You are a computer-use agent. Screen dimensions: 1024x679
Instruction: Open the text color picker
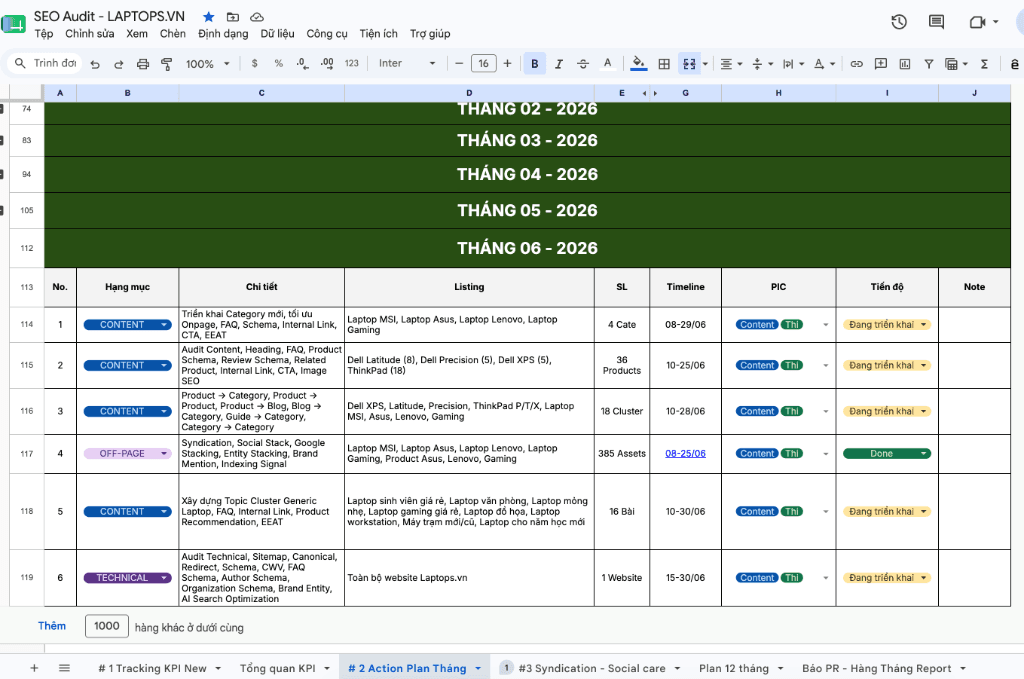click(x=607, y=63)
